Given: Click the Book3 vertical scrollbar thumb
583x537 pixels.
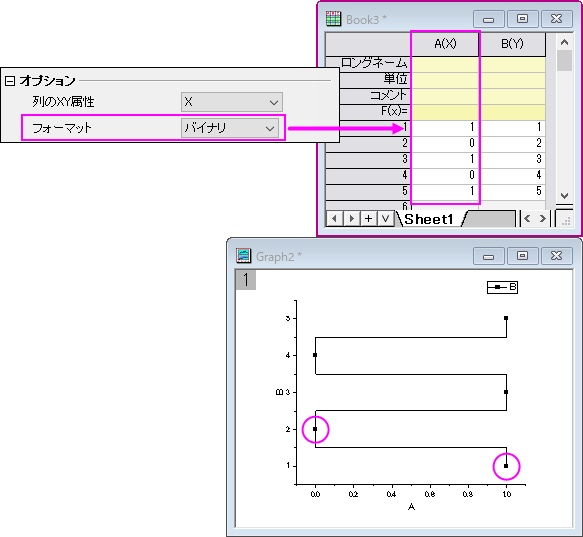Looking at the screenshot, I should pos(564,61).
